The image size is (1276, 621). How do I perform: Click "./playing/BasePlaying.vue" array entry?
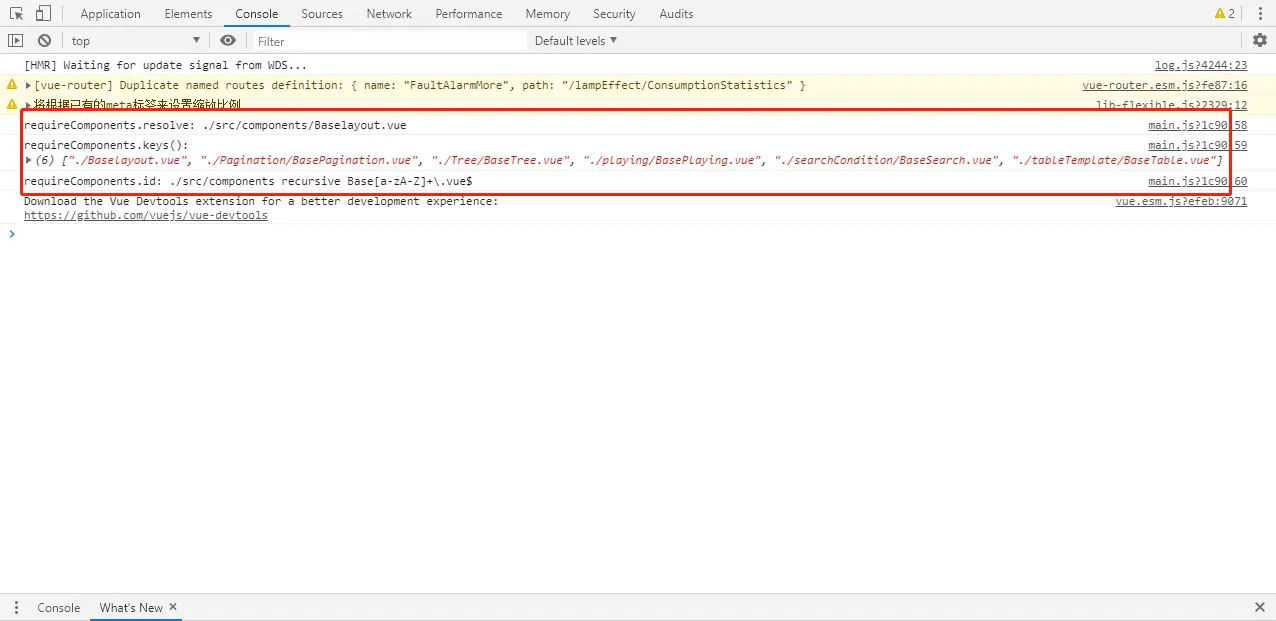pos(673,160)
